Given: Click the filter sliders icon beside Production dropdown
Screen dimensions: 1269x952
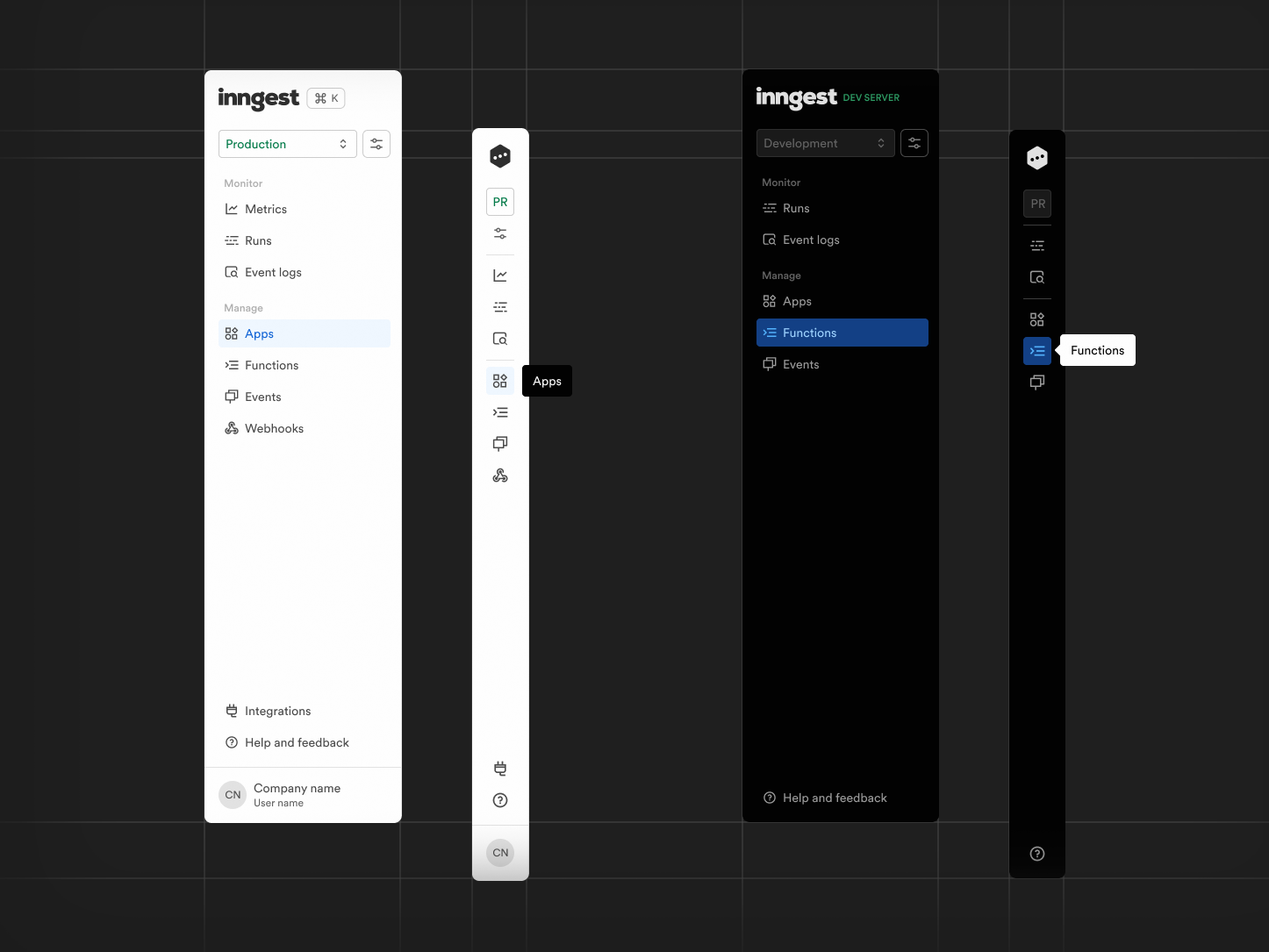Looking at the screenshot, I should tap(376, 143).
